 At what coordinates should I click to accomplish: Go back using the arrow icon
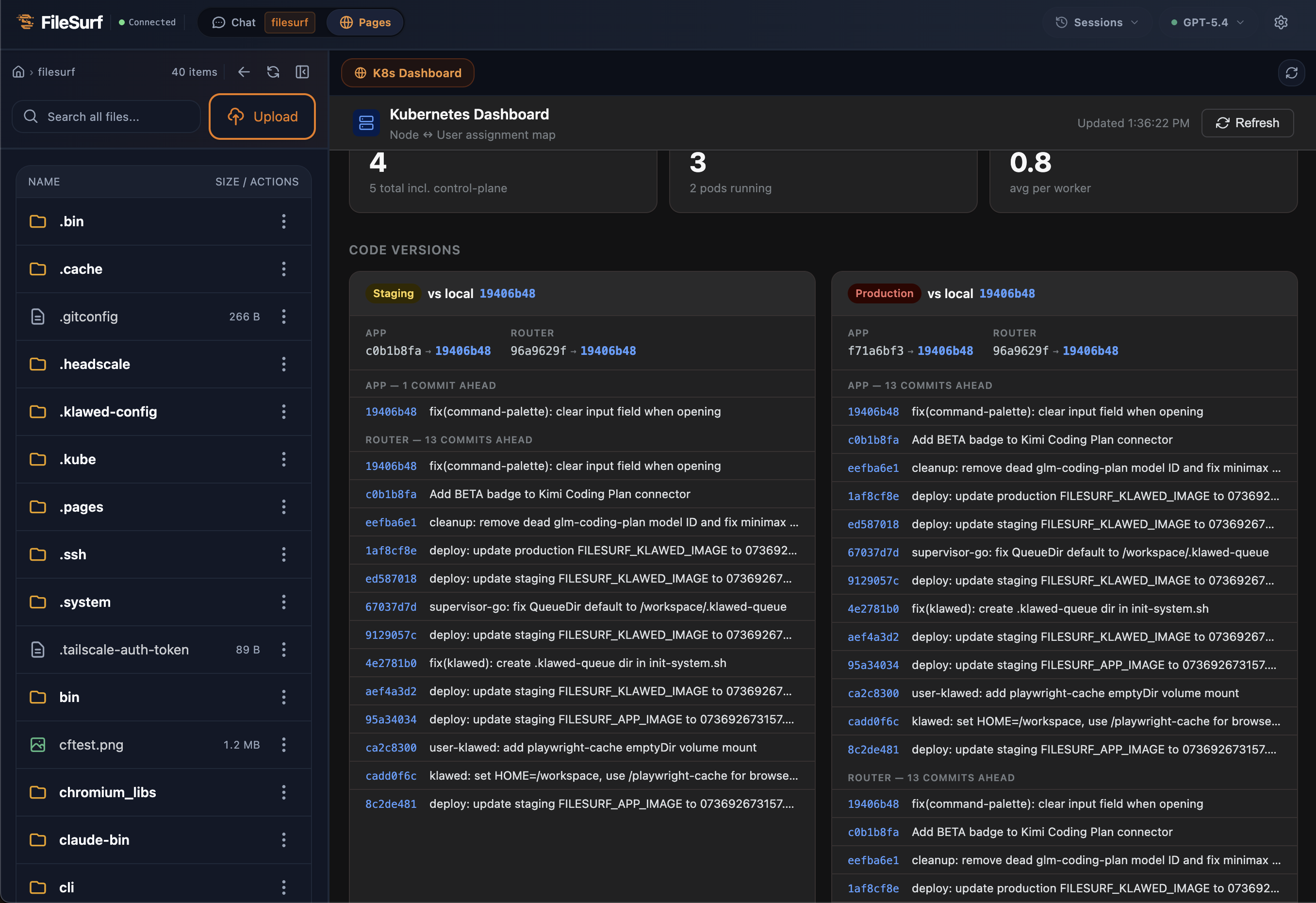244,72
